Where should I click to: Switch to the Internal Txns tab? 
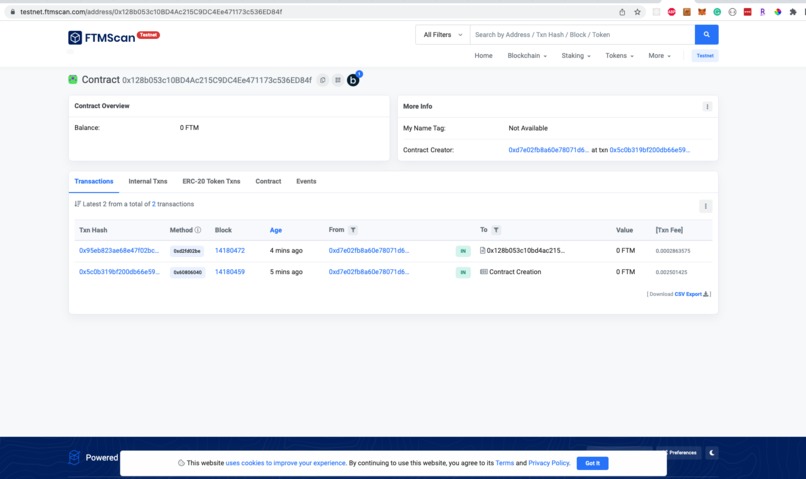148,181
